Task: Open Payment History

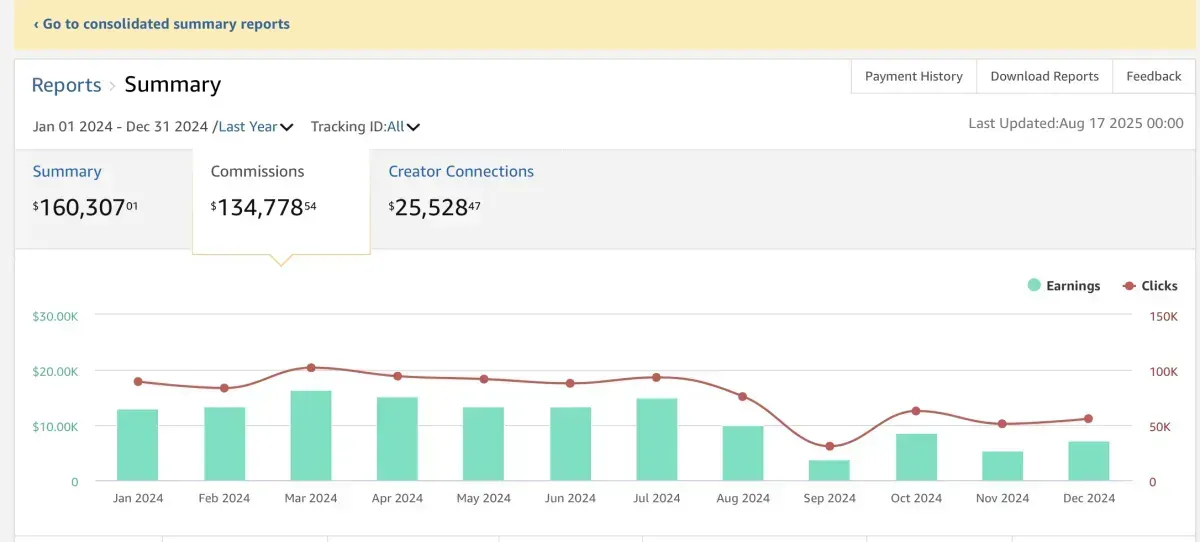Action: [x=913, y=76]
